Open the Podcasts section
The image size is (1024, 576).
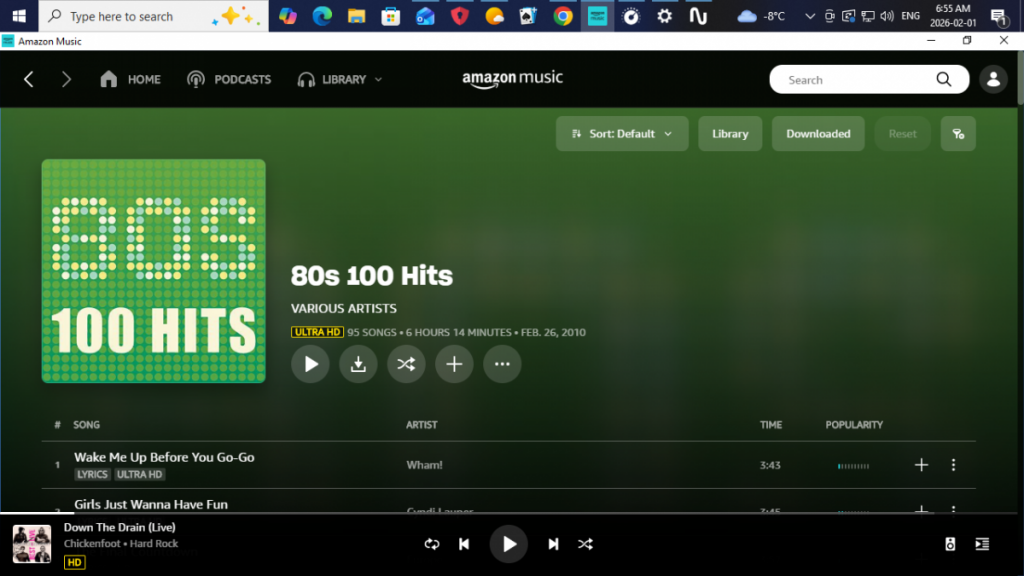(x=229, y=80)
